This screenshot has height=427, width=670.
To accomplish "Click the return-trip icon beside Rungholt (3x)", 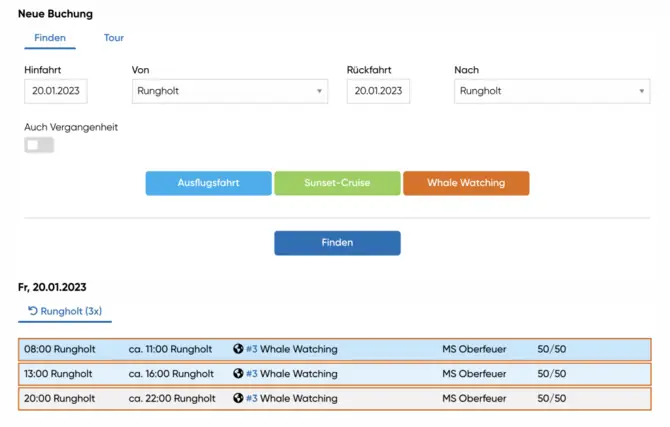I will pos(33,311).
